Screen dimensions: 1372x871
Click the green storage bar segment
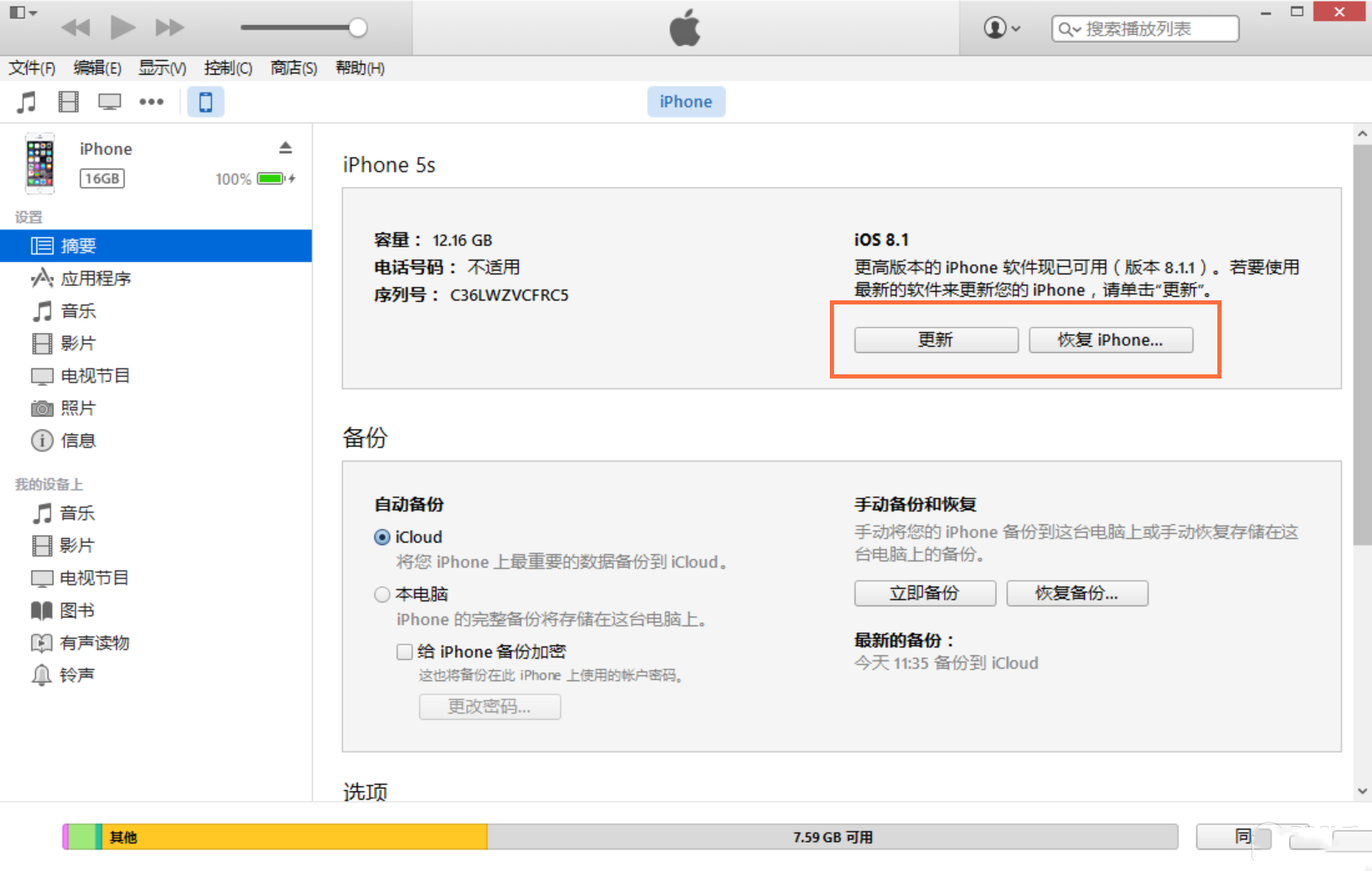point(81,837)
